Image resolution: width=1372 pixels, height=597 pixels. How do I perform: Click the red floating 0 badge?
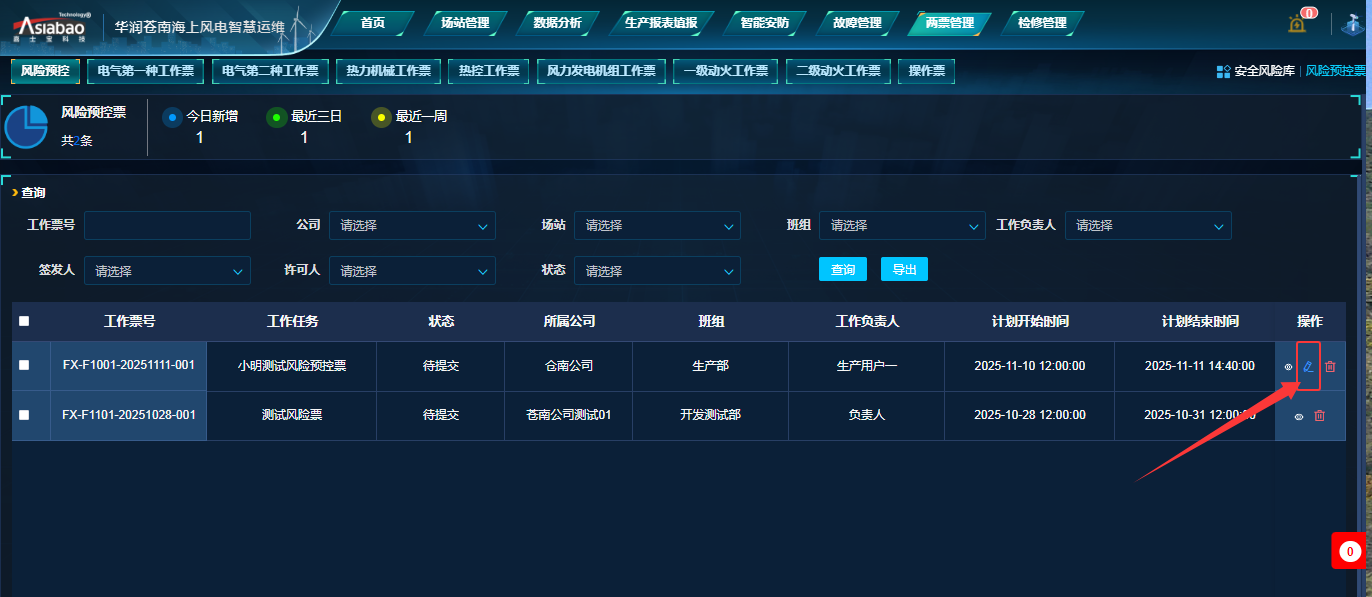coord(1350,551)
